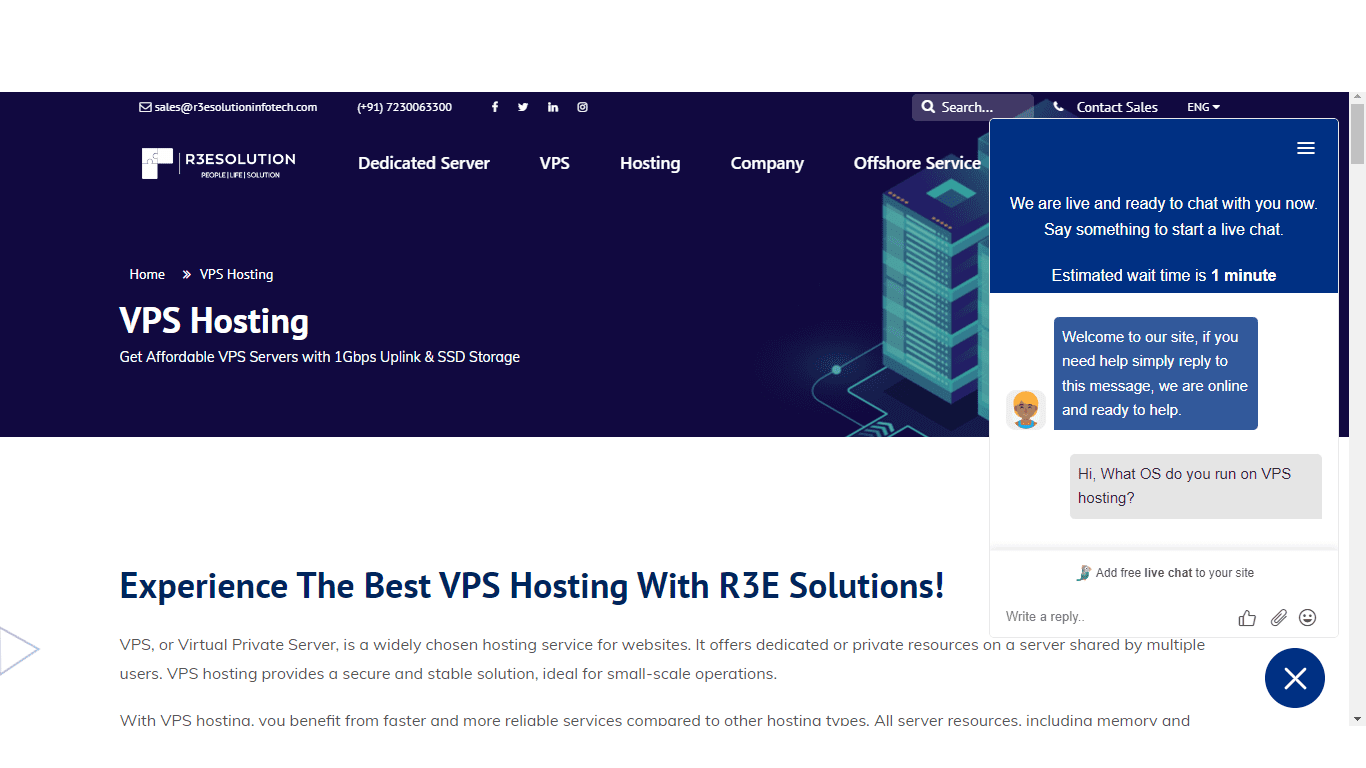Click the welcome message chat bubble
The width and height of the screenshot is (1366, 768).
tap(1156, 374)
